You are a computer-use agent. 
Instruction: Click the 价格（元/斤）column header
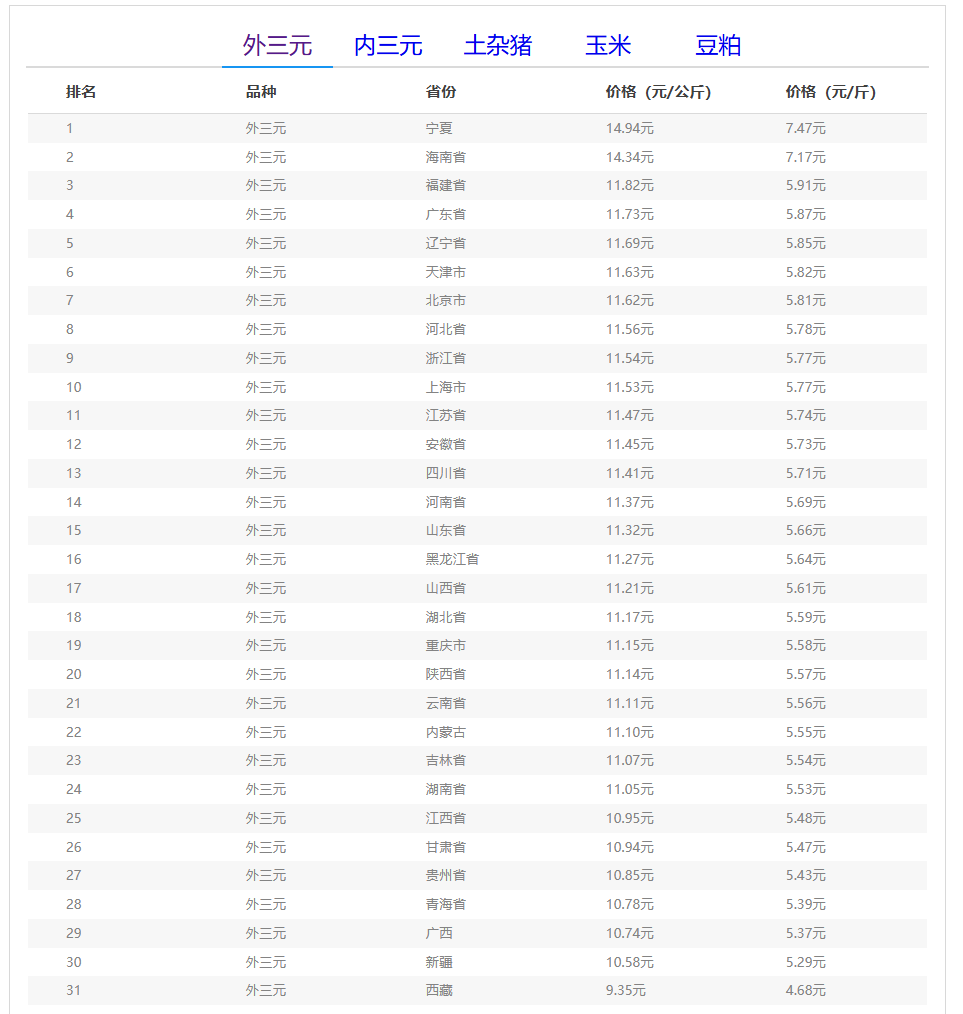[831, 92]
